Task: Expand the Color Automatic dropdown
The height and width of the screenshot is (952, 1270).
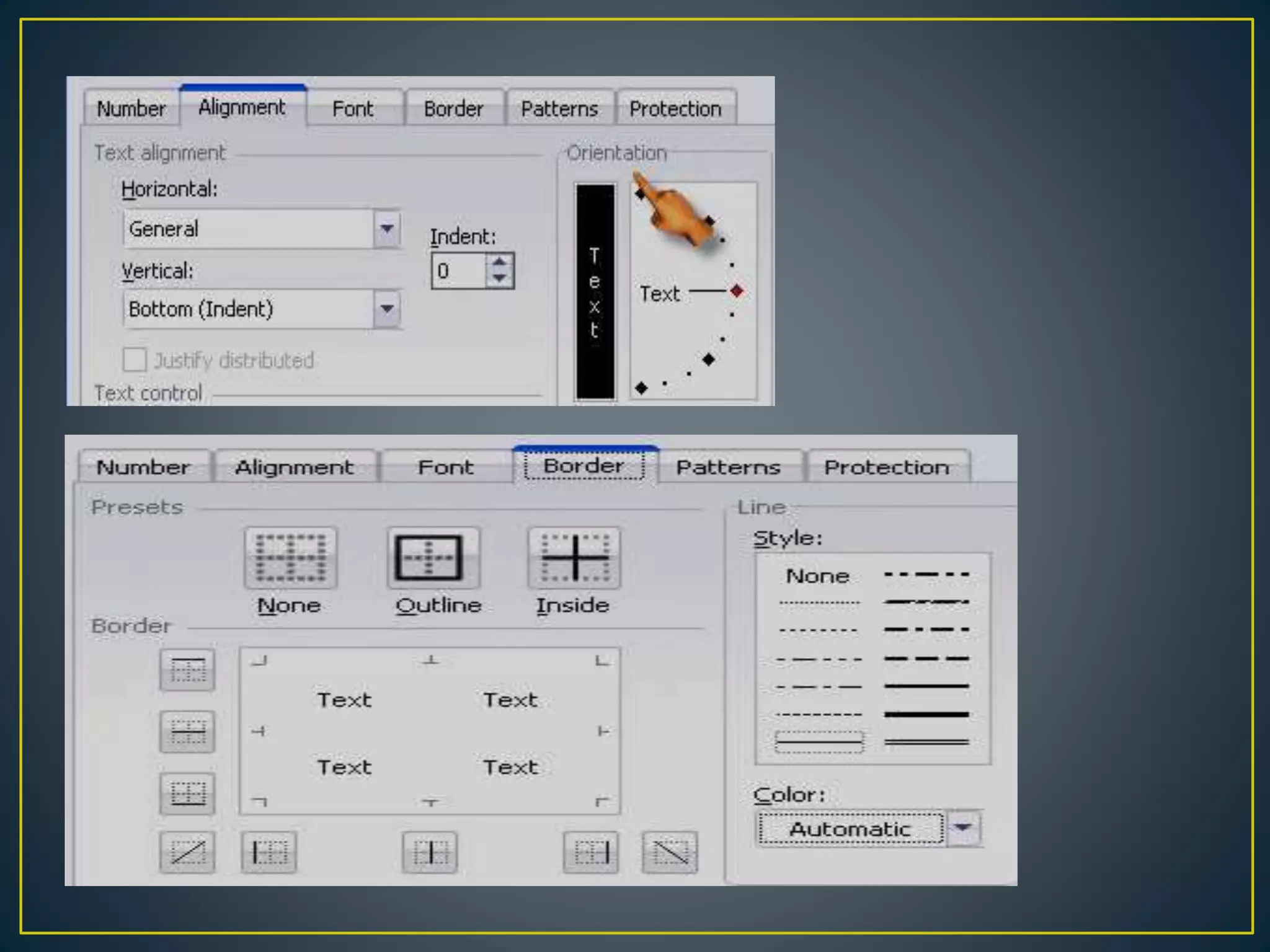Action: pos(963,828)
